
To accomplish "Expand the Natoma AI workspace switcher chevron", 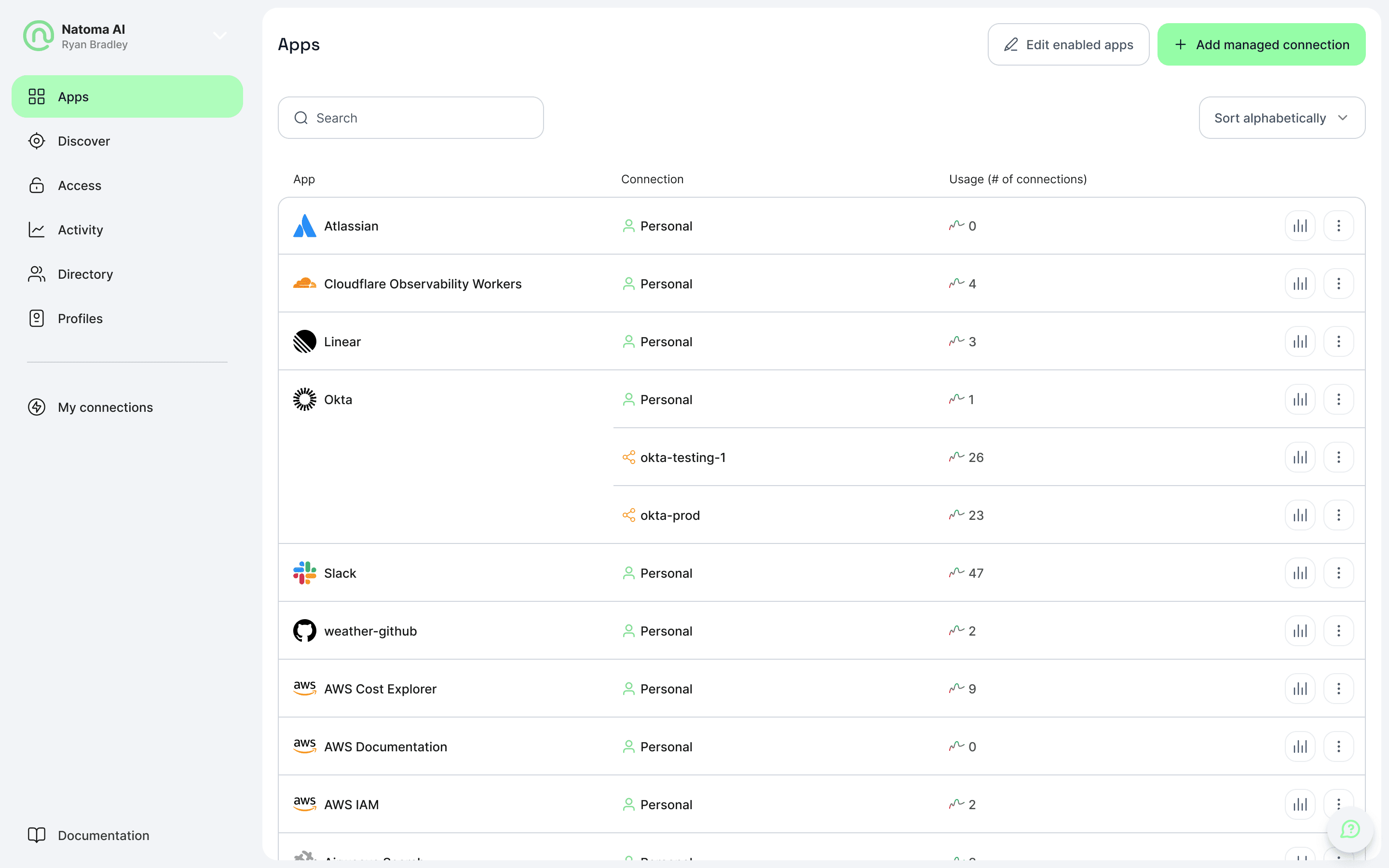I will tap(220, 36).
